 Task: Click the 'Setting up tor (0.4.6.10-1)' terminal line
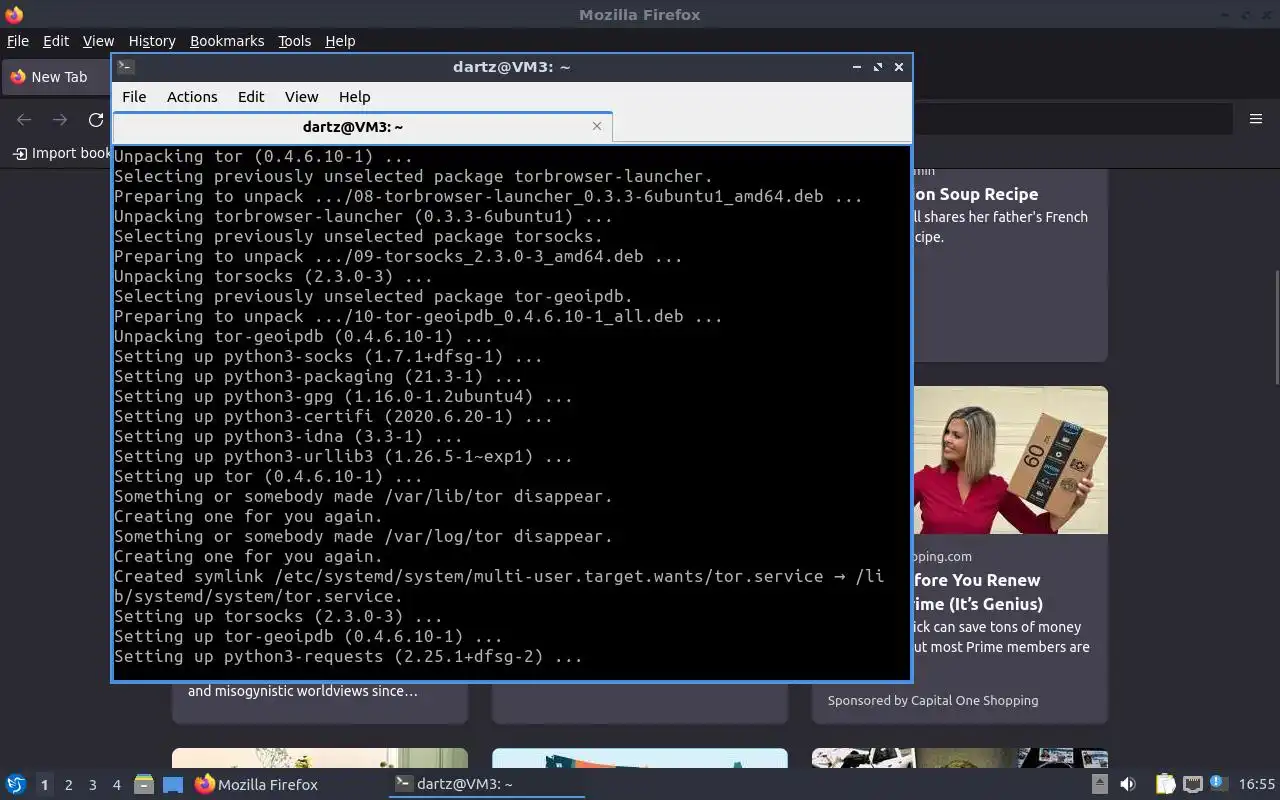(x=268, y=476)
